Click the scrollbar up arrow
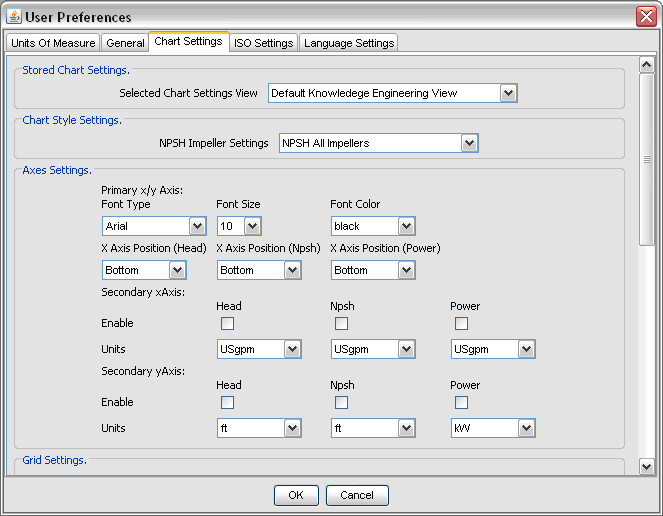Screen dimensions: 663x516 pyautogui.click(x=647, y=66)
